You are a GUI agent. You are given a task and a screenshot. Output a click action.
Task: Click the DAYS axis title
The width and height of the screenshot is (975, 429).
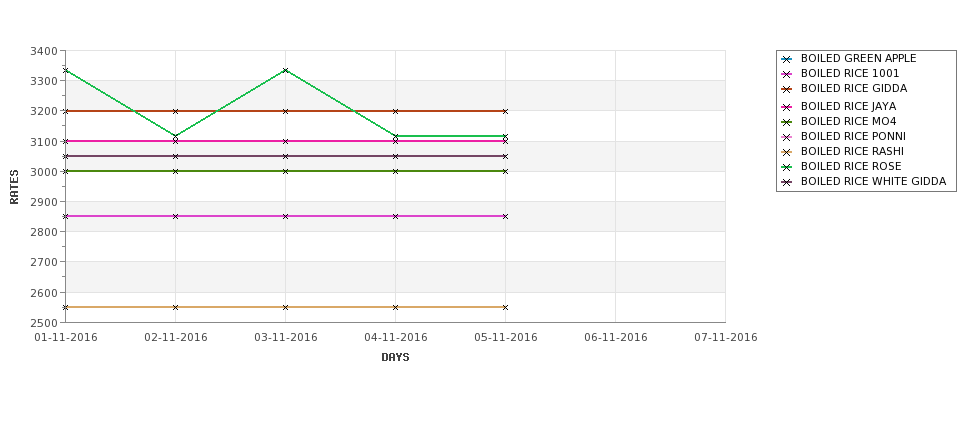[395, 357]
